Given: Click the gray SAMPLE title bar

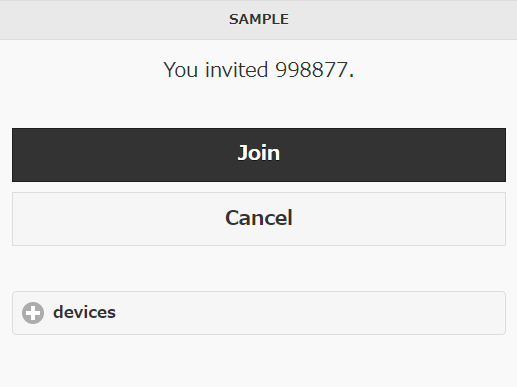Looking at the screenshot, I should pyautogui.click(x=259, y=20).
